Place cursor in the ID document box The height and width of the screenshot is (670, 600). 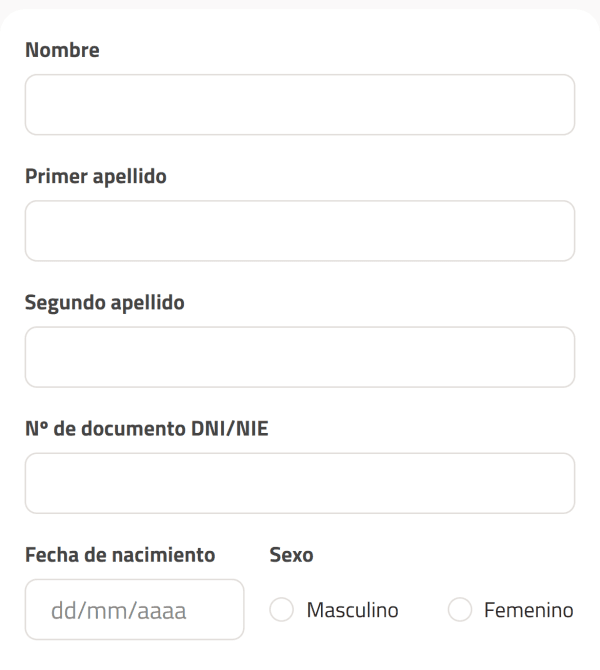click(299, 483)
